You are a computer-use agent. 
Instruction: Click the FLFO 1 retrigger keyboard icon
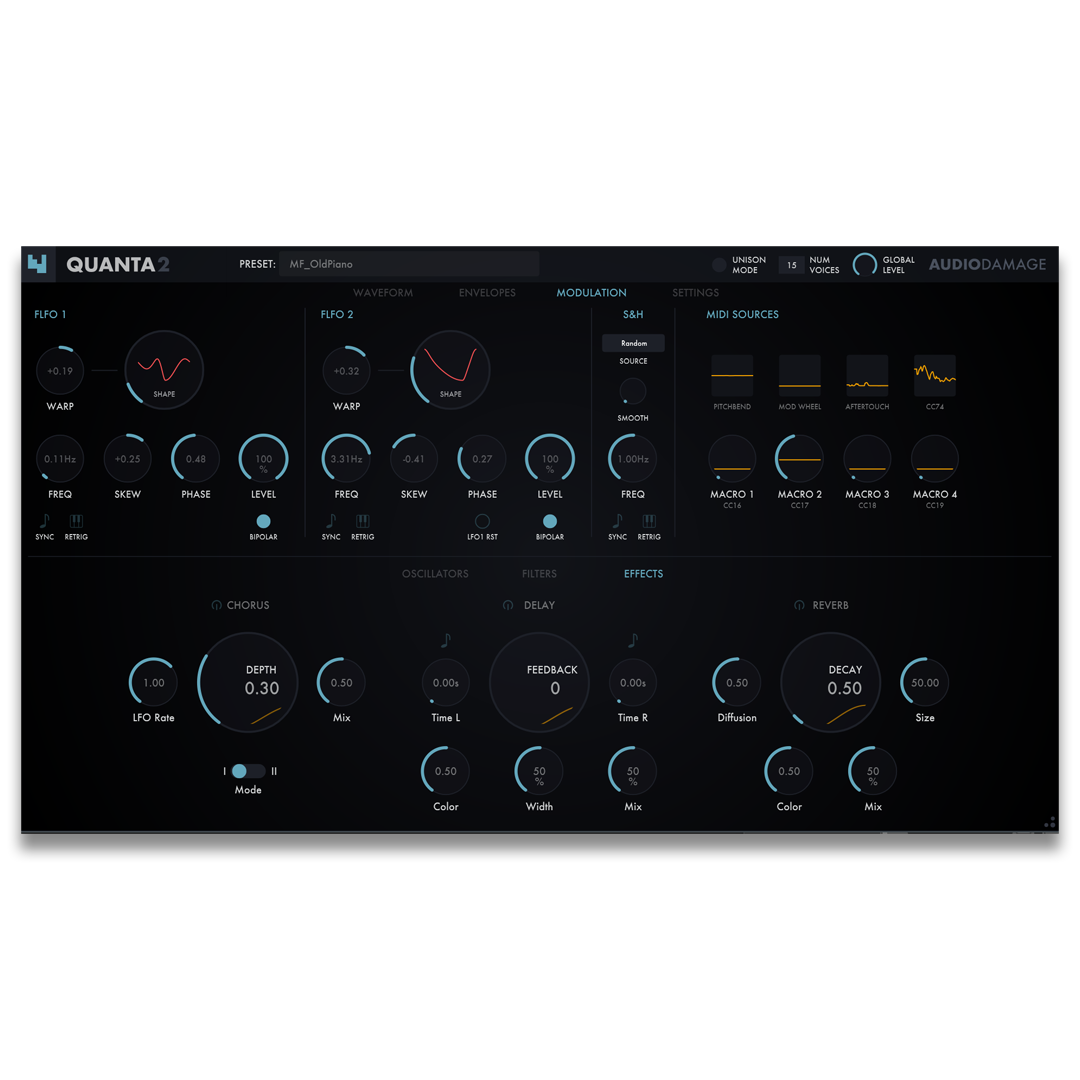[x=77, y=523]
